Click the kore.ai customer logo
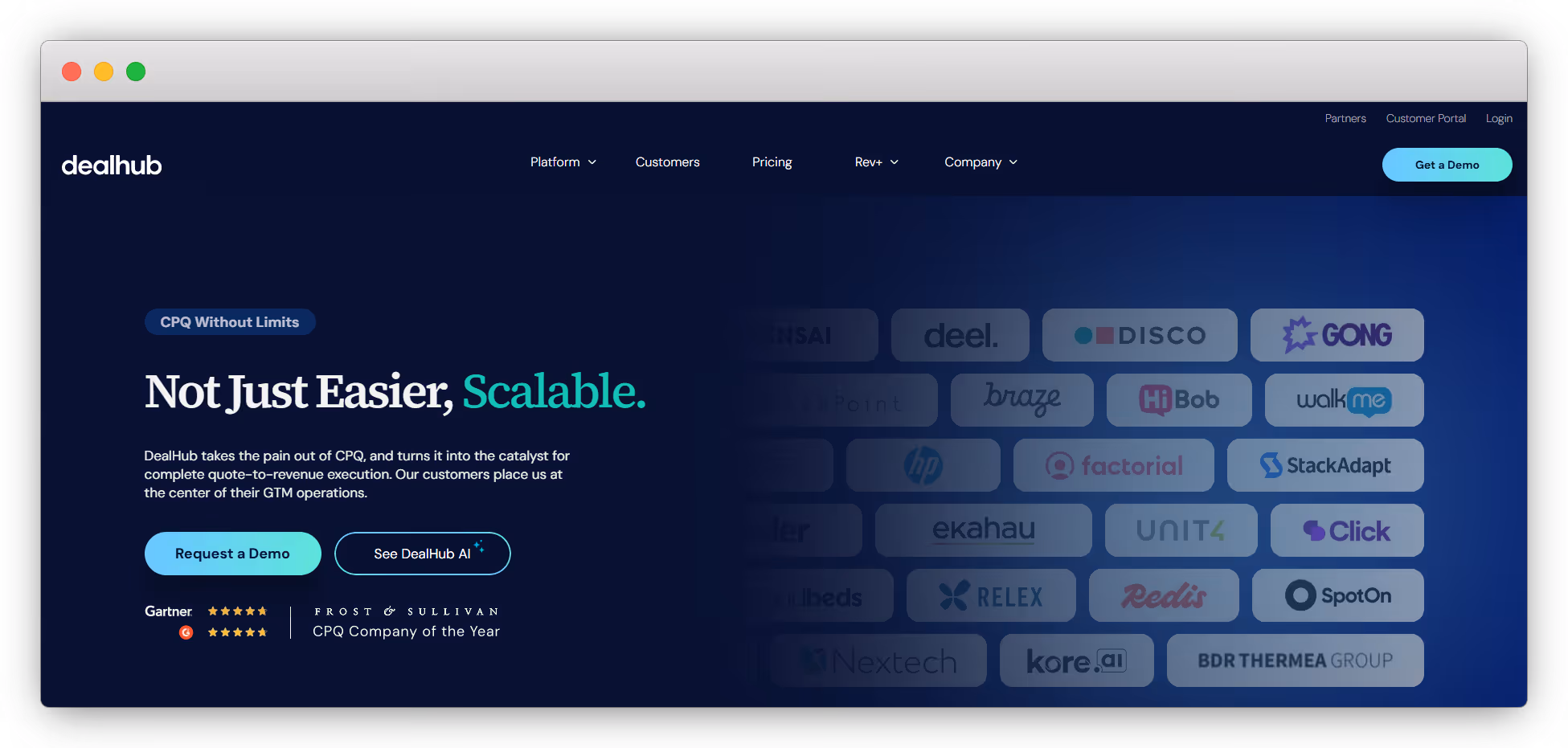 point(1077,660)
